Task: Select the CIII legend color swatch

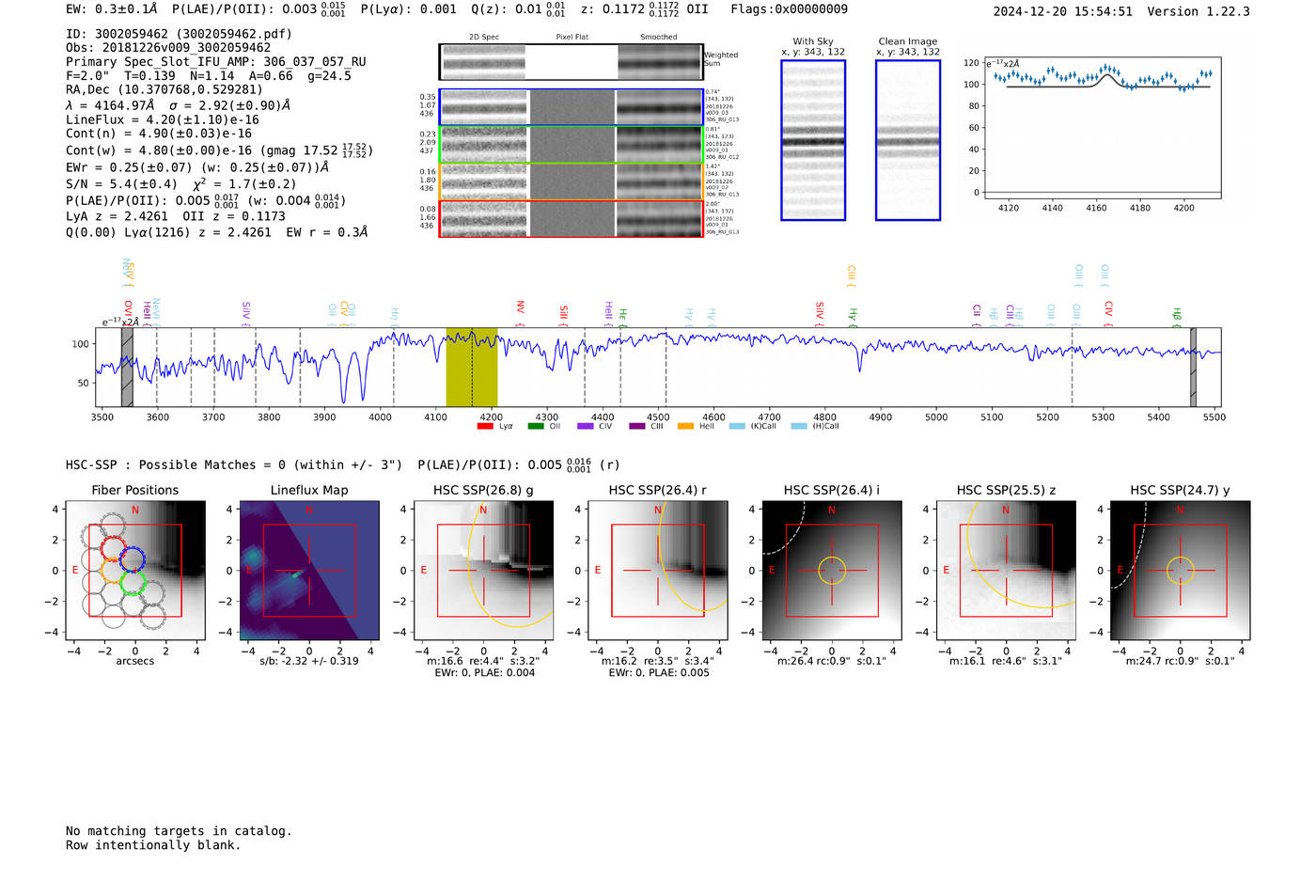Action: (637, 426)
